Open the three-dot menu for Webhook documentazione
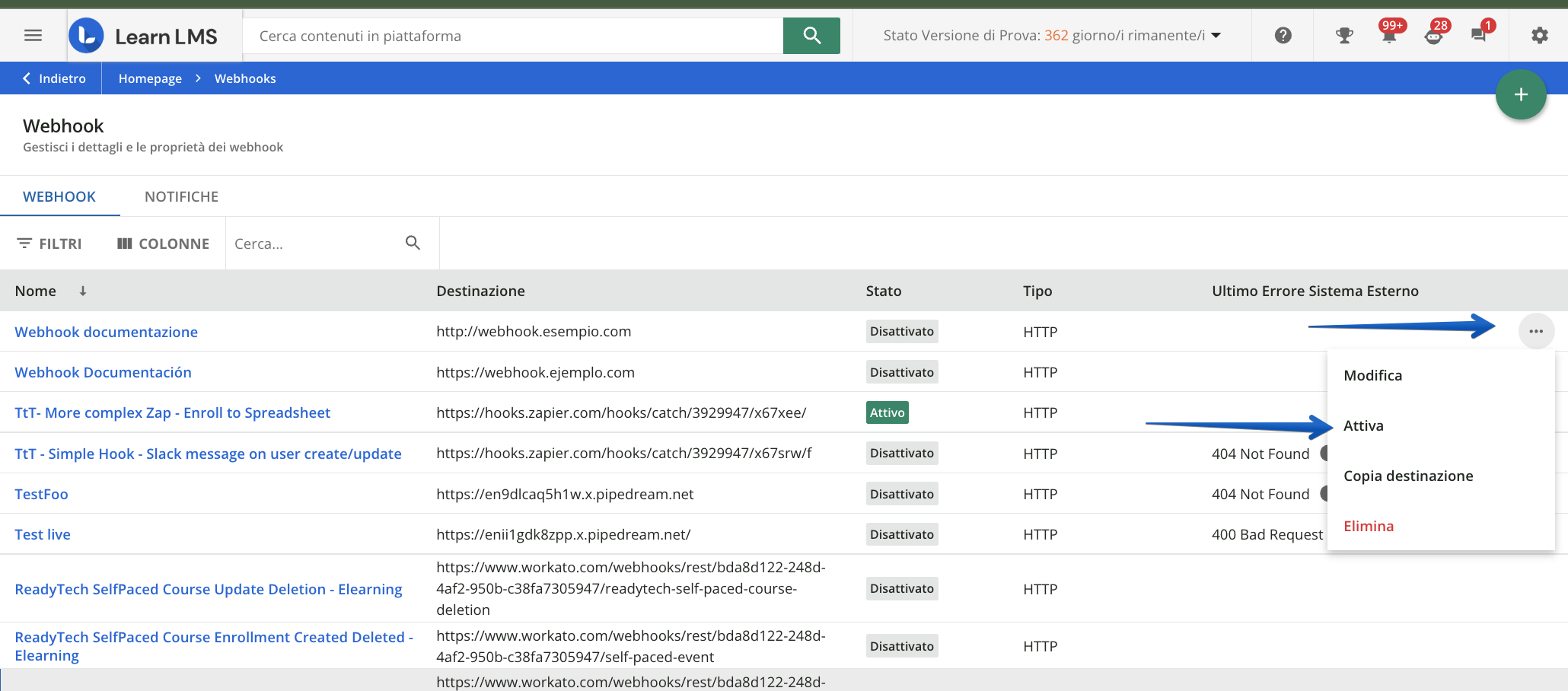This screenshot has height=691, width=1568. (1536, 332)
